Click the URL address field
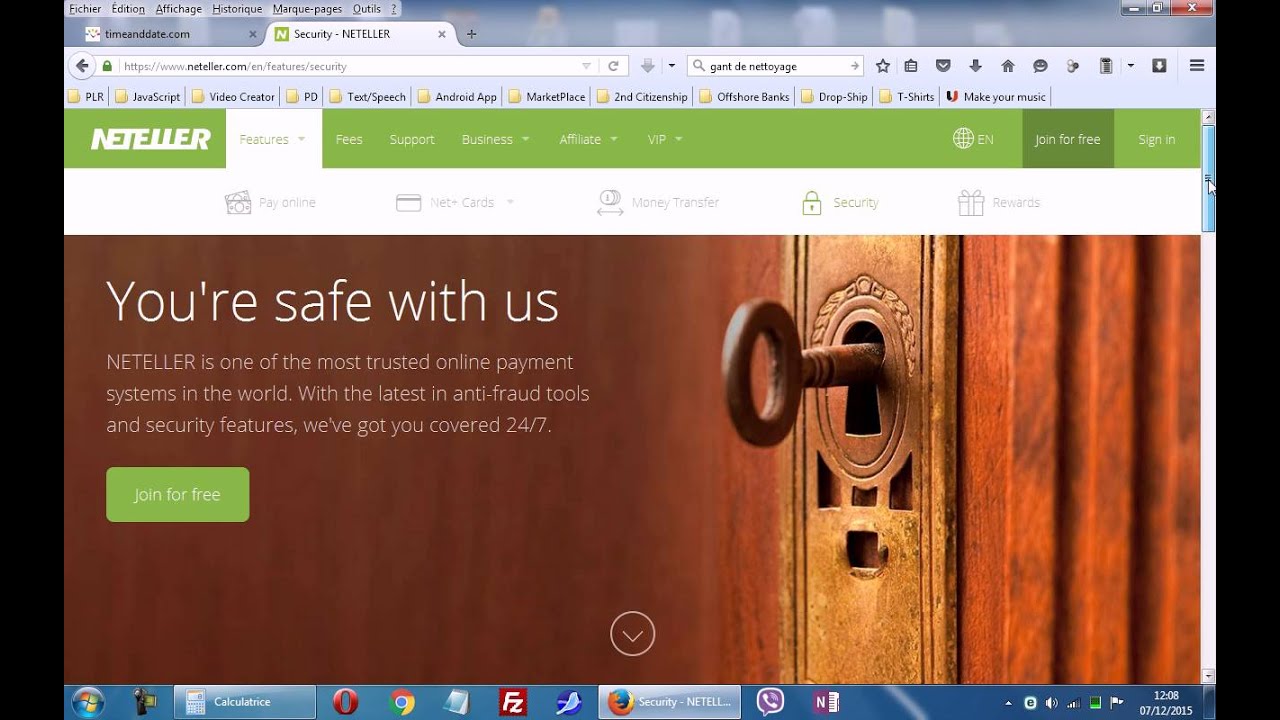Image resolution: width=1280 pixels, height=720 pixels. point(350,66)
